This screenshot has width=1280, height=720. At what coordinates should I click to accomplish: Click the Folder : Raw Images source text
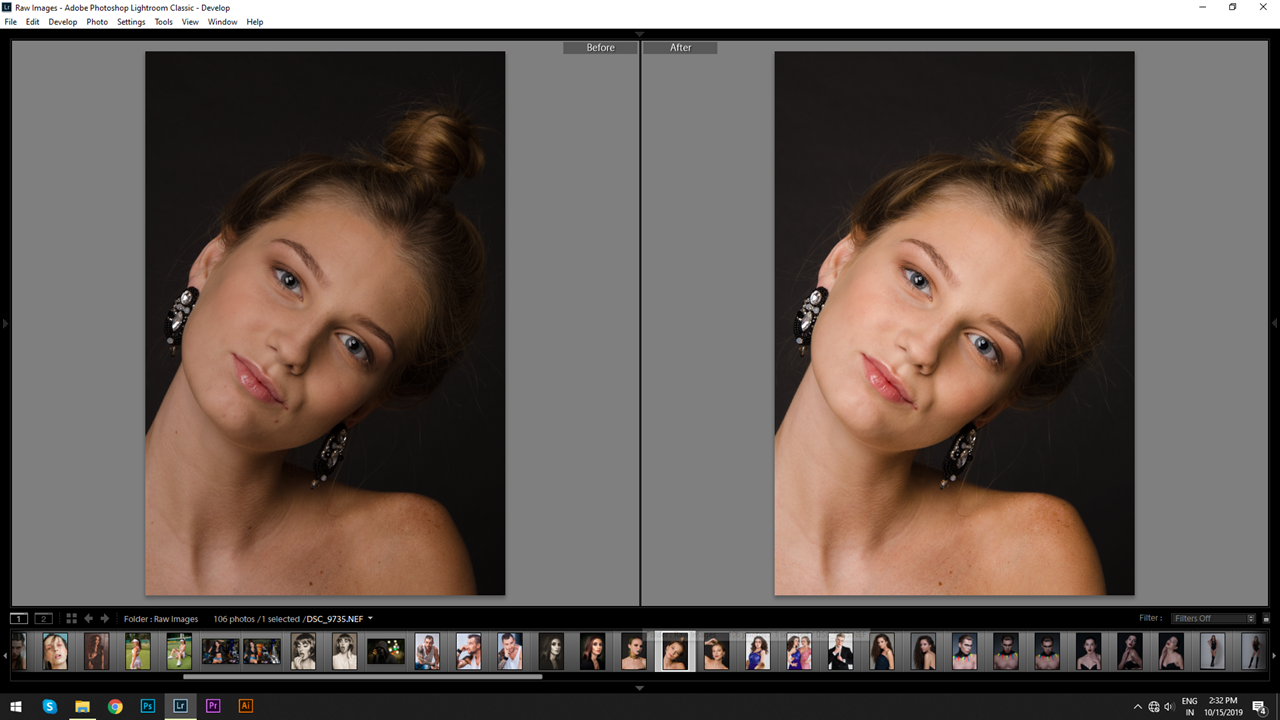point(161,619)
